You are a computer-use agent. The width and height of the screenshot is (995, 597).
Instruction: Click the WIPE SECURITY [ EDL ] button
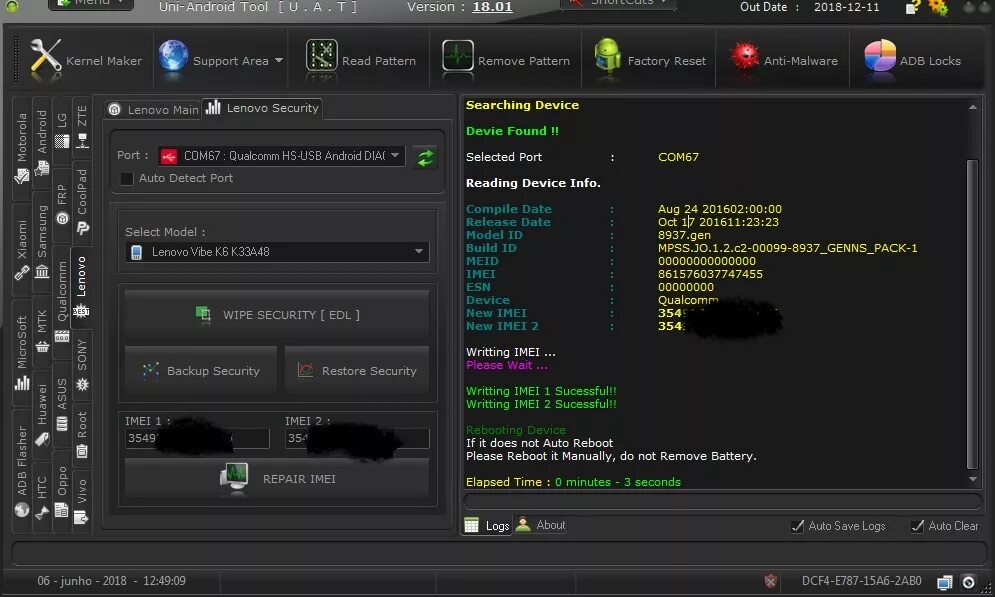(277, 315)
